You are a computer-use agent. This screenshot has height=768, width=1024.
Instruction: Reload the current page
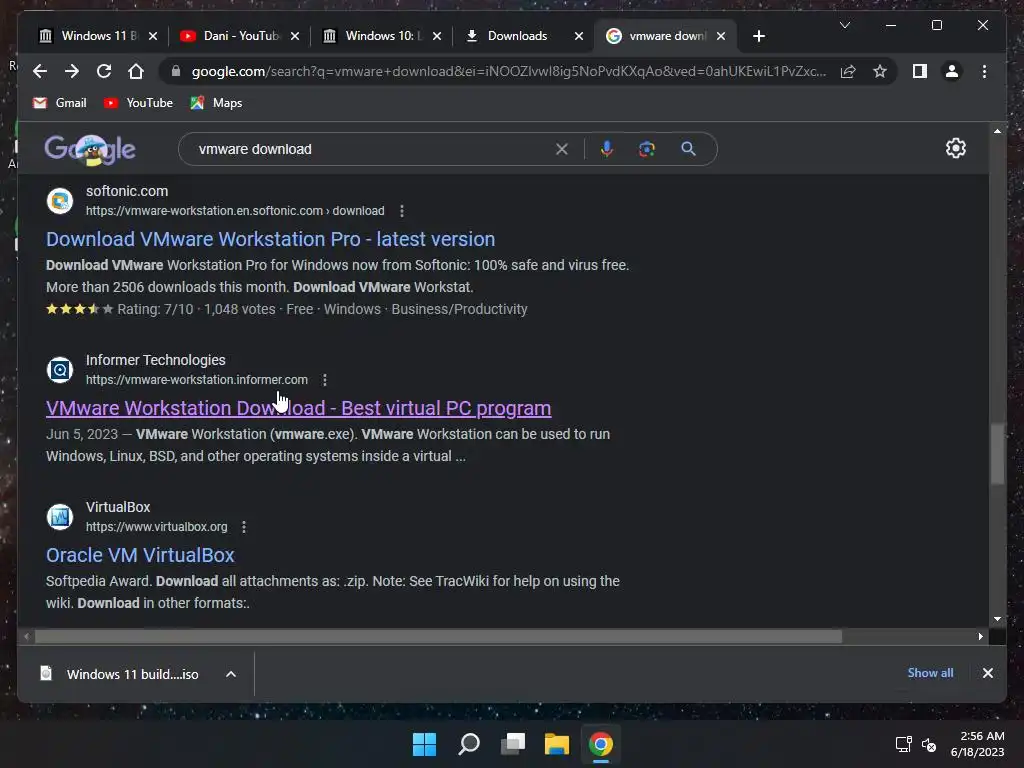tap(104, 71)
